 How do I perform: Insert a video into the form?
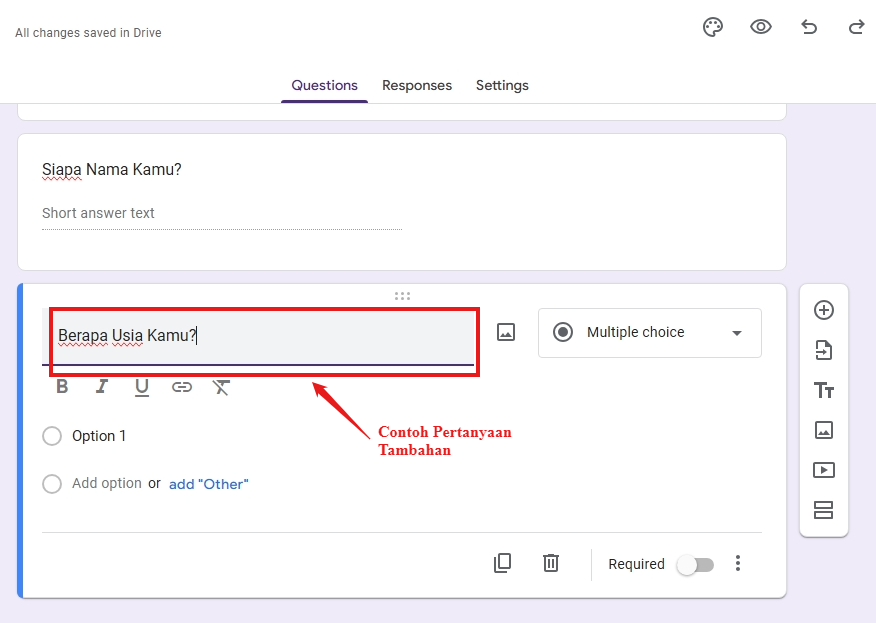pyautogui.click(x=823, y=470)
